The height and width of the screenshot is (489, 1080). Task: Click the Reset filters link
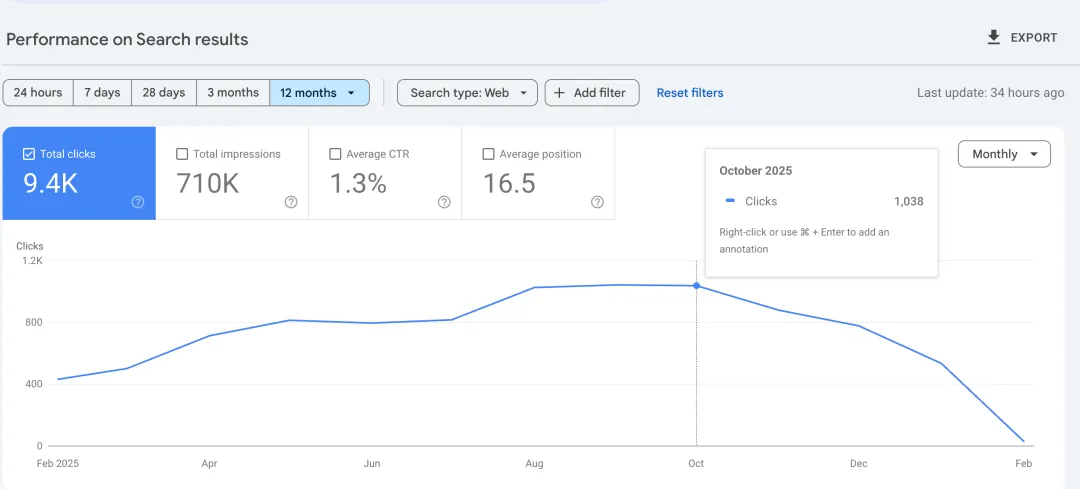690,93
